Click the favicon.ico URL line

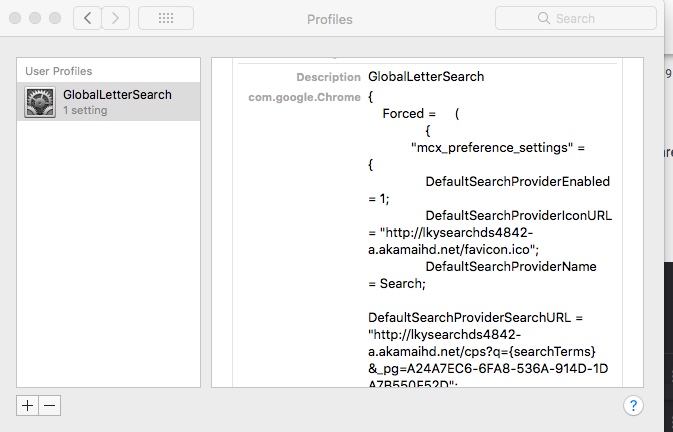(x=454, y=249)
